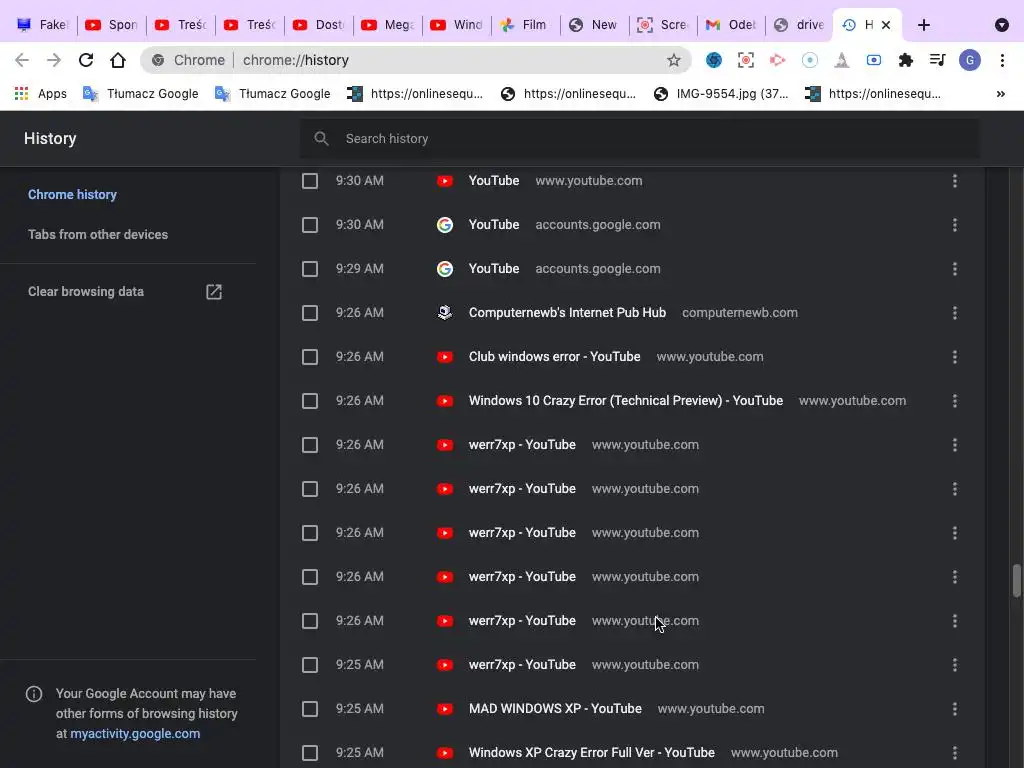Focus the Search history field

pyautogui.click(x=640, y=138)
